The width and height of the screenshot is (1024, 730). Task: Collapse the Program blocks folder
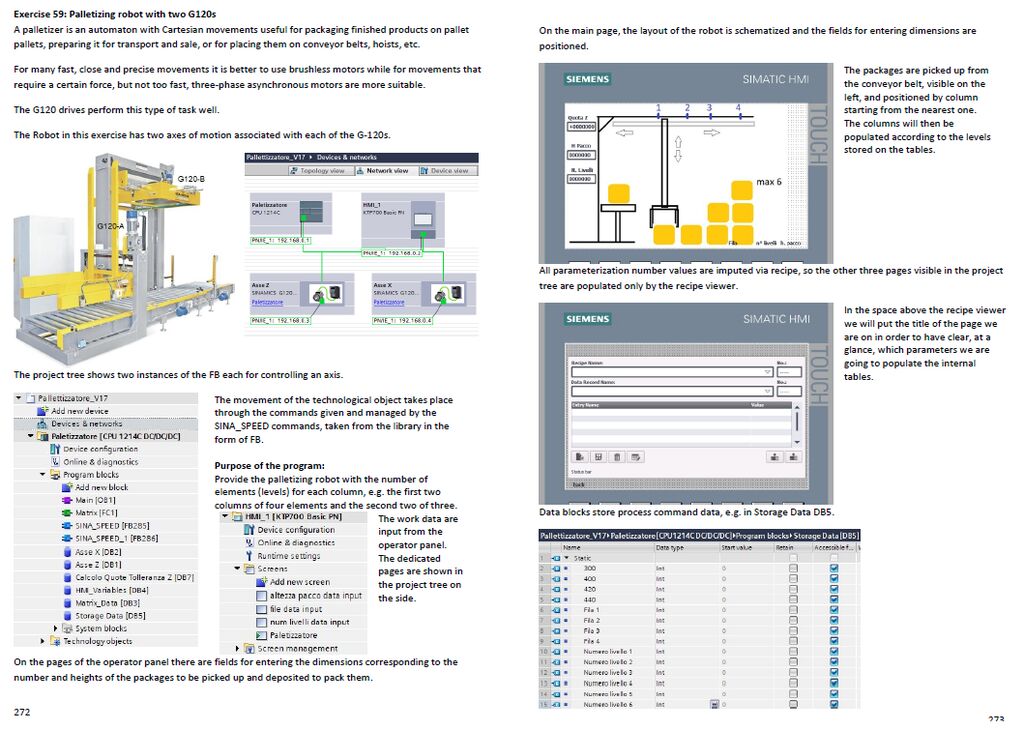click(x=43, y=475)
